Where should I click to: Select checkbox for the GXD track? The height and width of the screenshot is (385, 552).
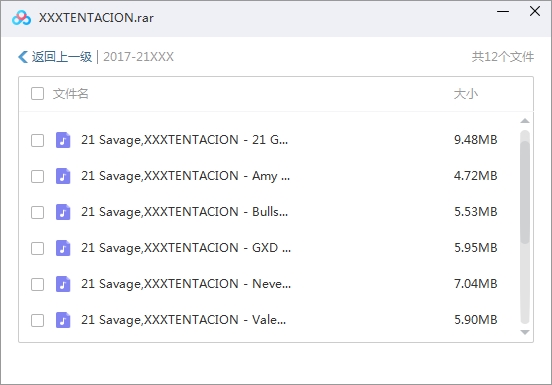pos(37,248)
